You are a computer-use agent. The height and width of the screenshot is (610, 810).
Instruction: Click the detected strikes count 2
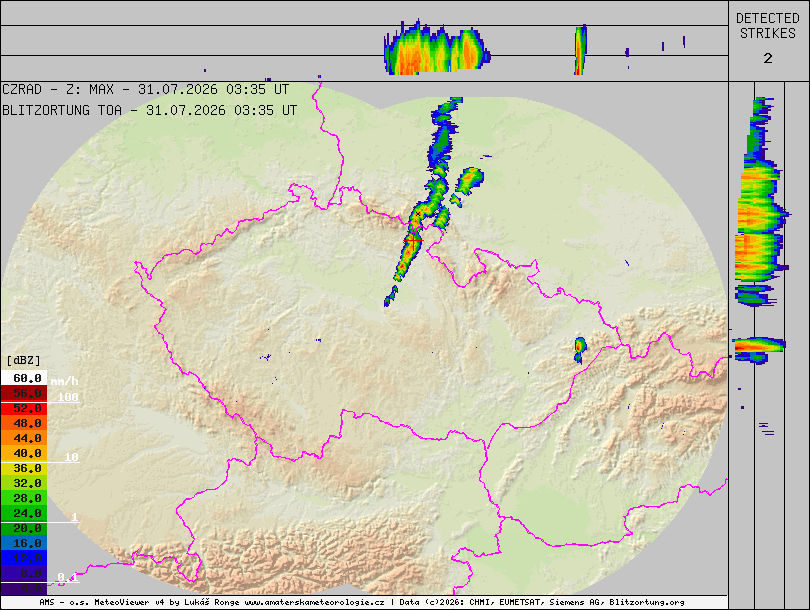(768, 58)
